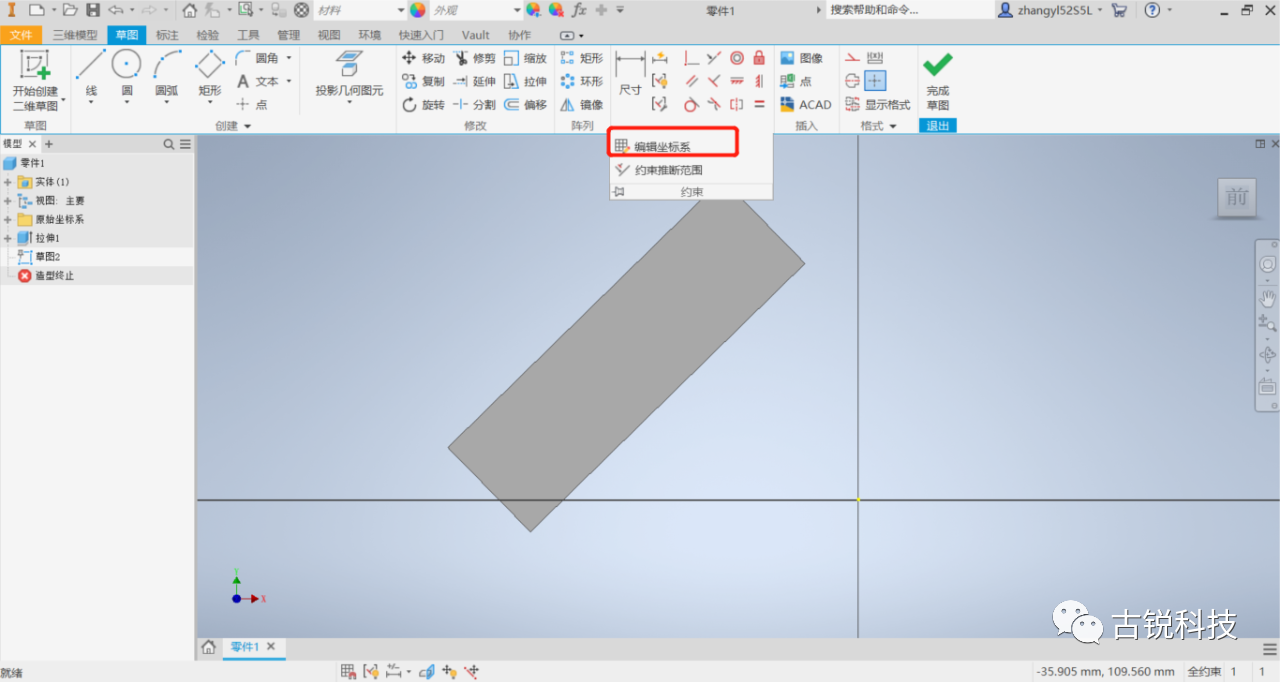Select the 偏移 offset tool
The image size is (1280, 682).
pyautogui.click(x=525, y=105)
